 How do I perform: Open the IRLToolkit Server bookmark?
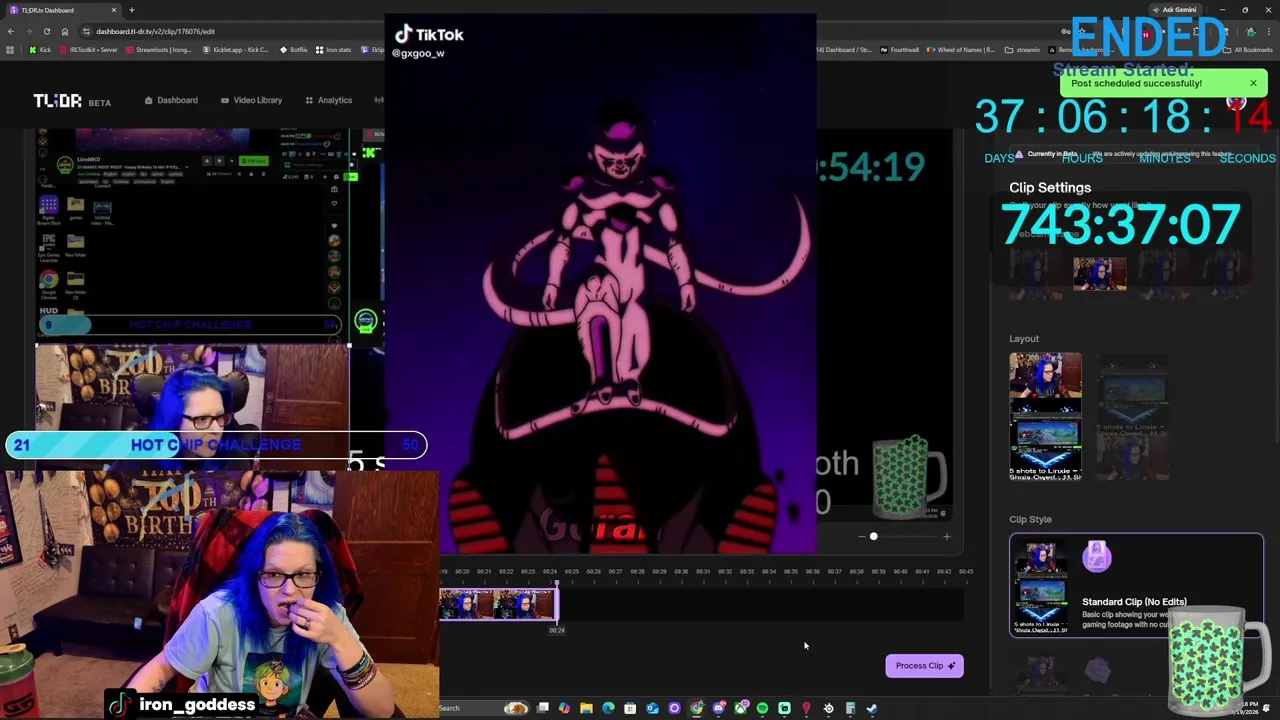pos(87,50)
